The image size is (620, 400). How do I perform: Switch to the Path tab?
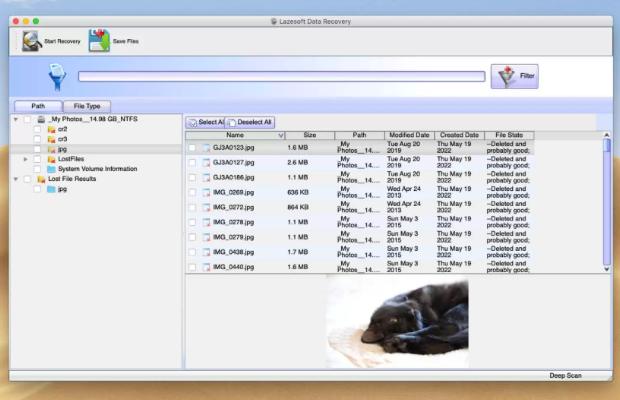(x=38, y=106)
